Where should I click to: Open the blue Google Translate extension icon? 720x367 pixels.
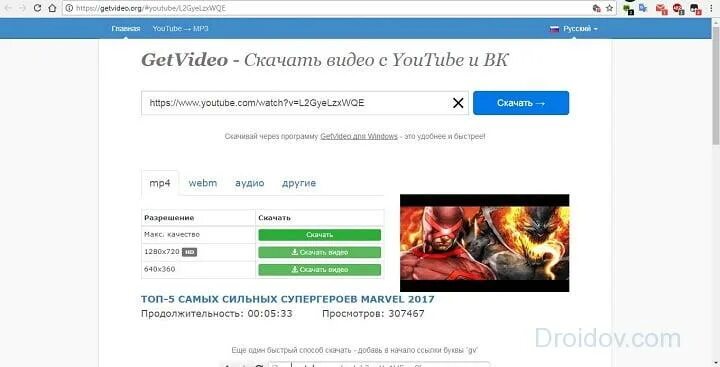pos(643,8)
